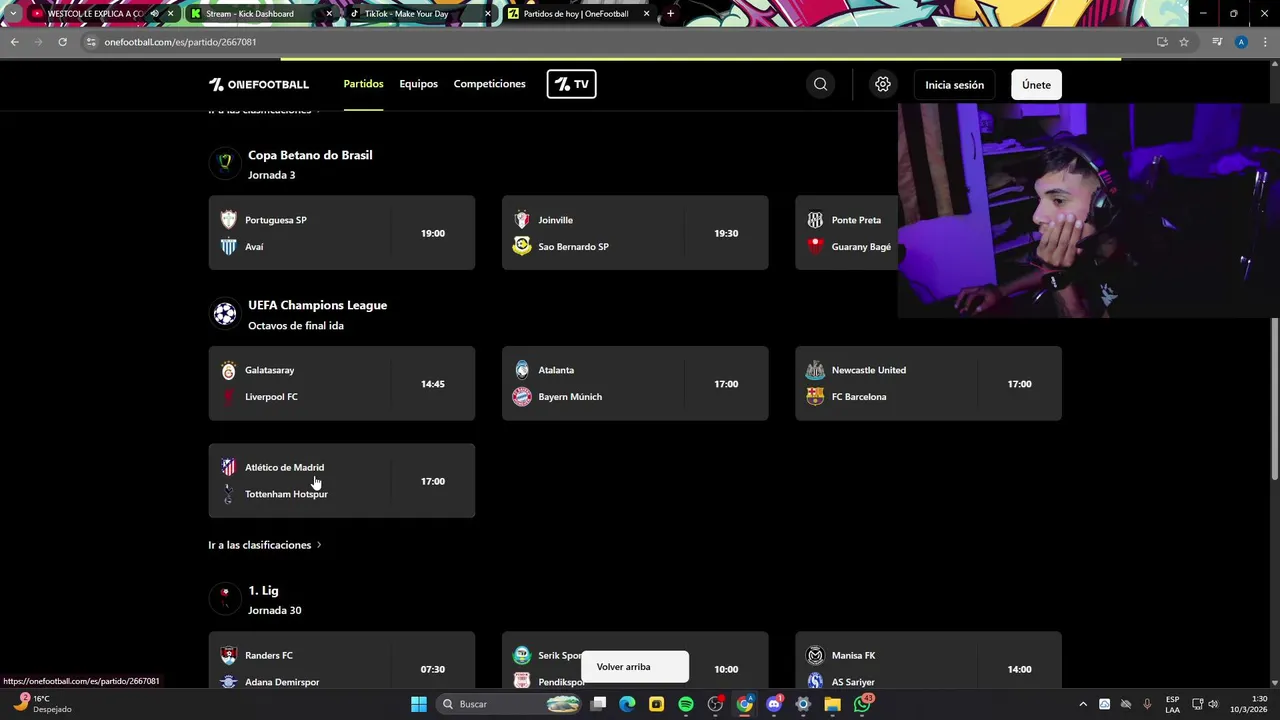Viewport: 1280px width, 720px height.
Task: Open the Newcastle United vs FC Barcelona match card
Action: pyautogui.click(x=928, y=383)
